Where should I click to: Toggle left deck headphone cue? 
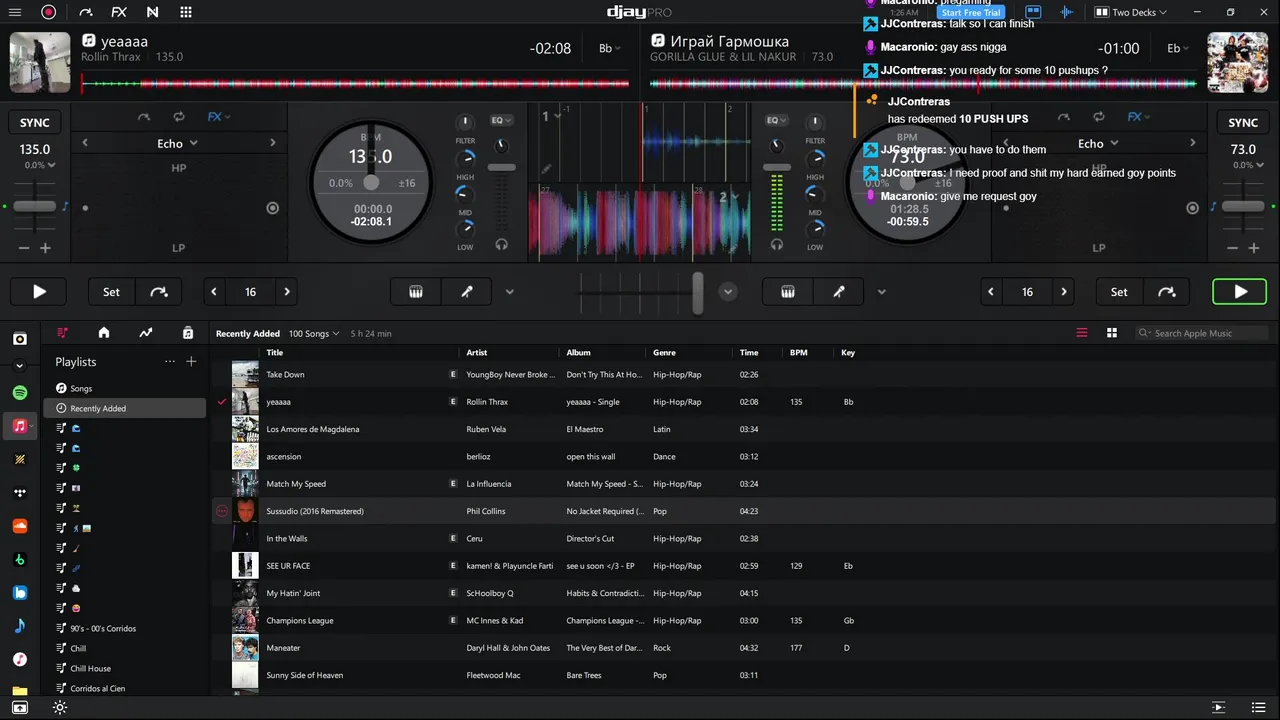(501, 244)
